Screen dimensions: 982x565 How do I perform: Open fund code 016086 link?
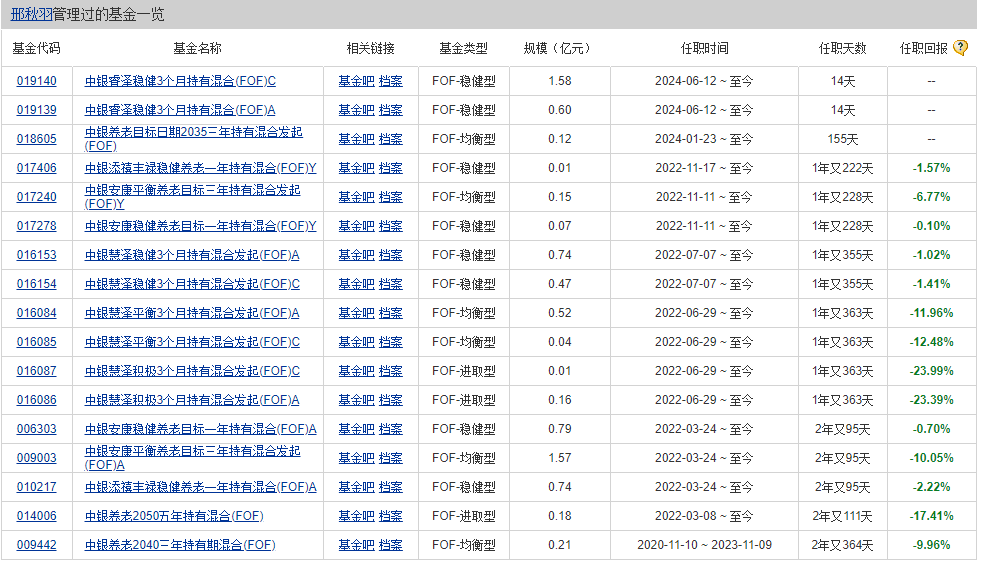tap(36, 400)
